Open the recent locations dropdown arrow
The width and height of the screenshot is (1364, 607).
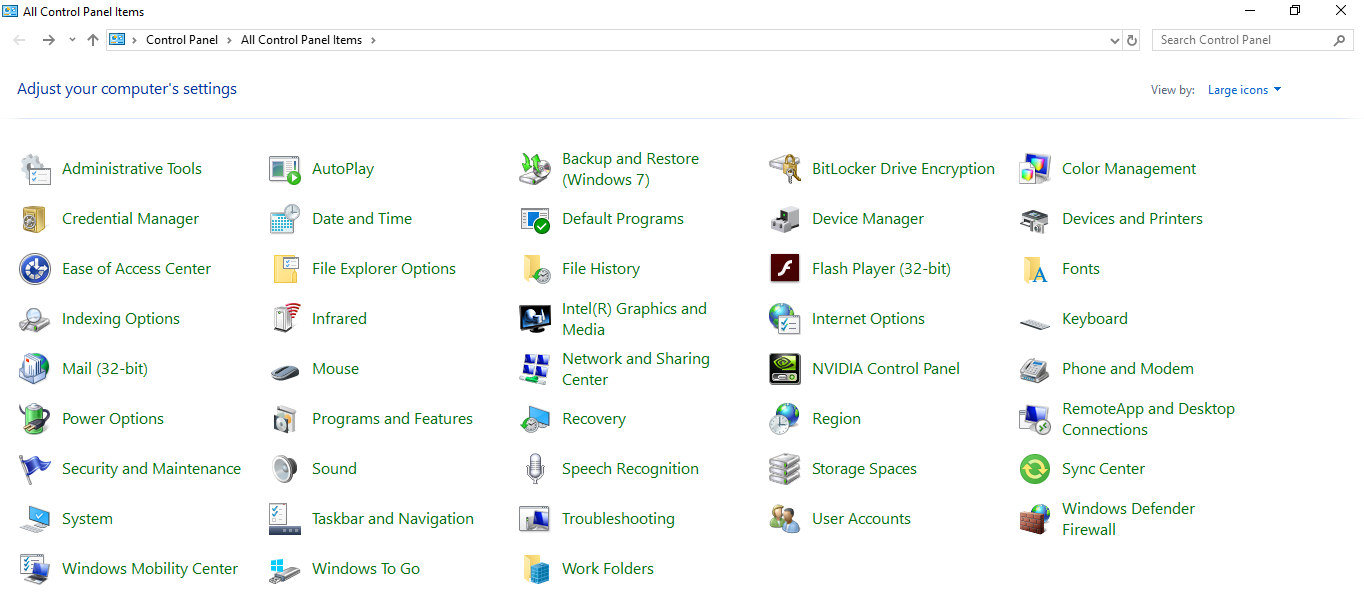pos(72,40)
